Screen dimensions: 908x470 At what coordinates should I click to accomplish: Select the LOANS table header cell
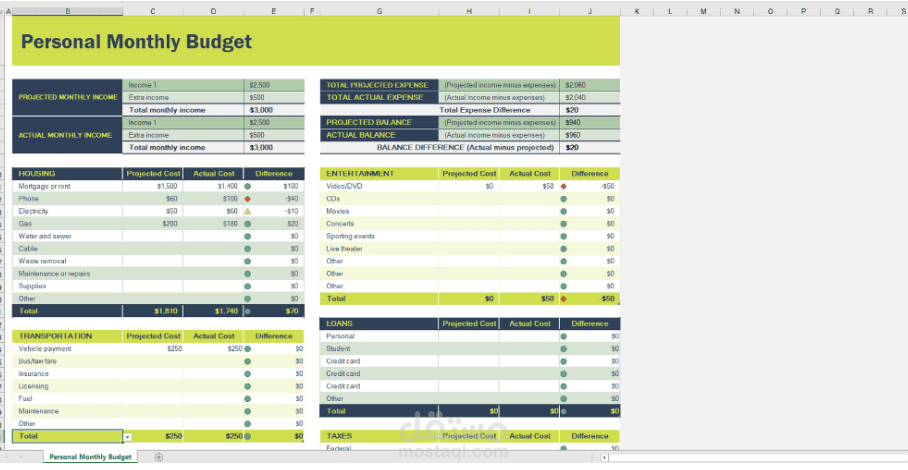[x=379, y=324]
